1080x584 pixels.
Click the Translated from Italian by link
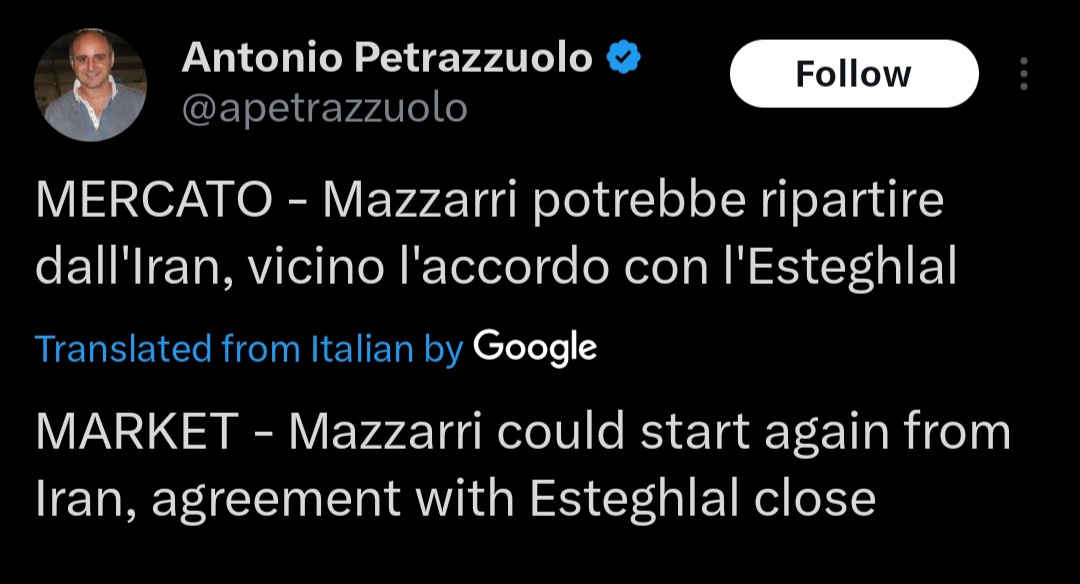coord(249,348)
